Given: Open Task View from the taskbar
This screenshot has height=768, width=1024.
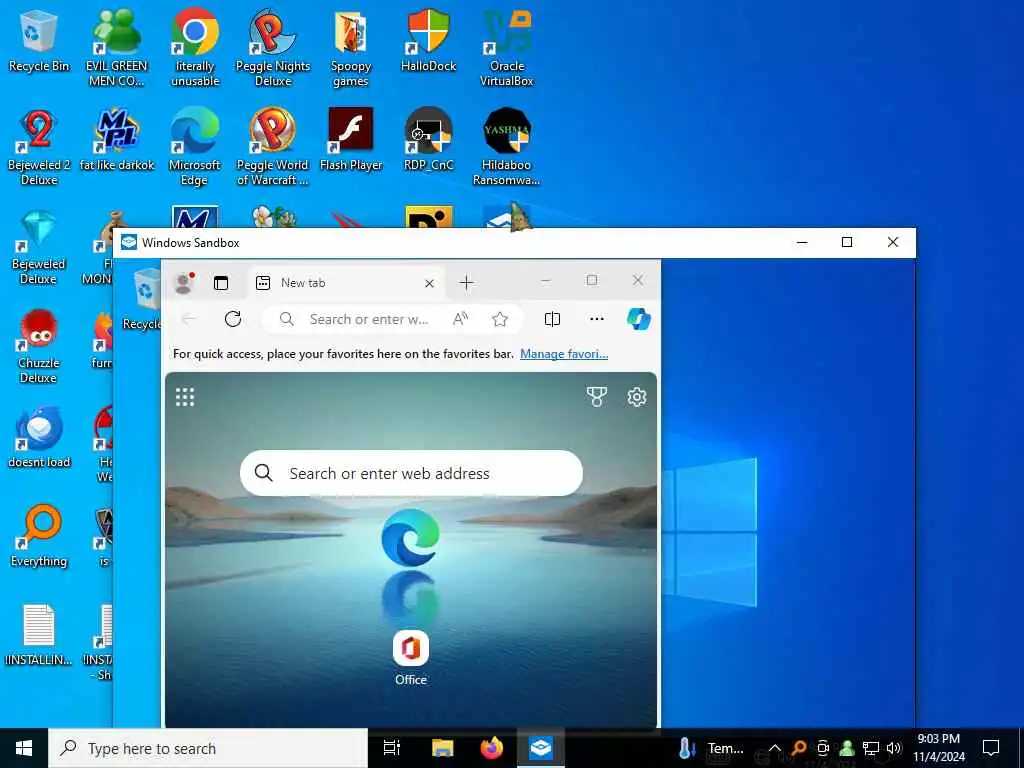Looking at the screenshot, I should 392,748.
